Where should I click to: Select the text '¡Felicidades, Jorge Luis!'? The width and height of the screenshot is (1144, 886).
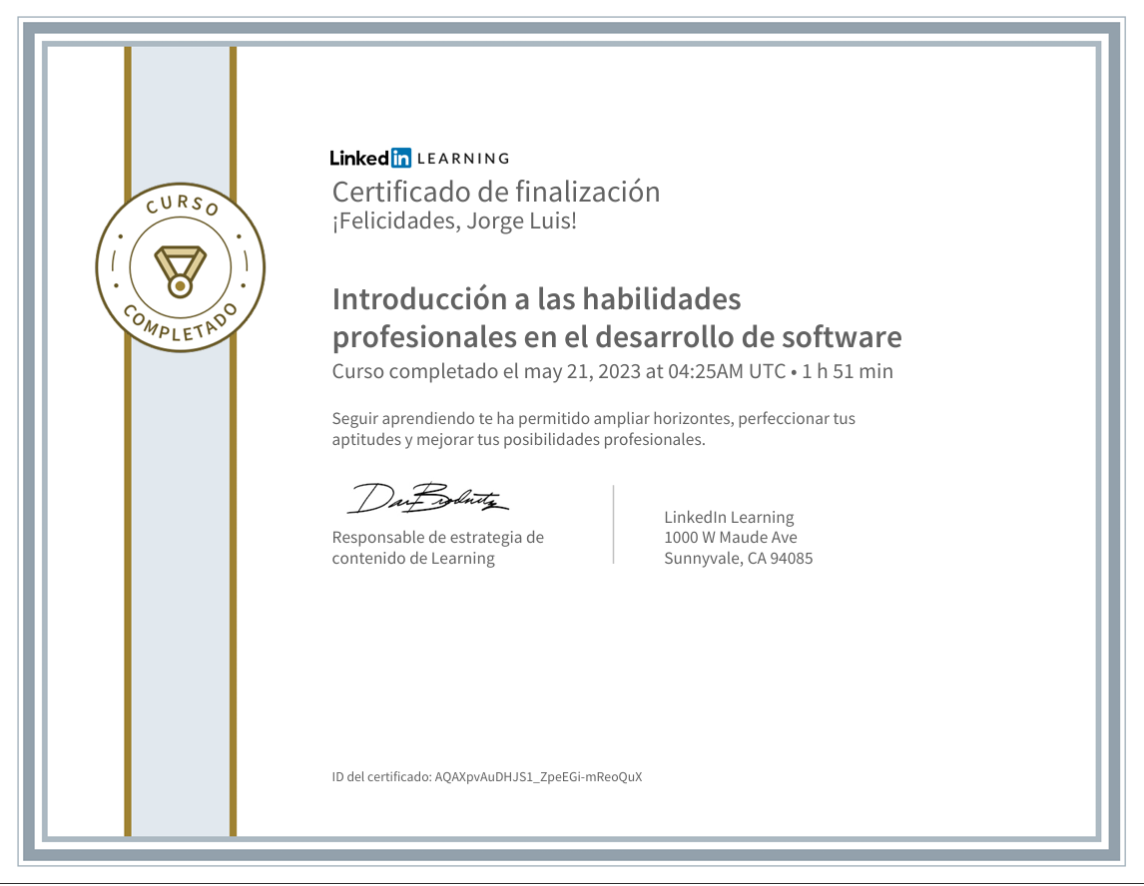(x=455, y=221)
